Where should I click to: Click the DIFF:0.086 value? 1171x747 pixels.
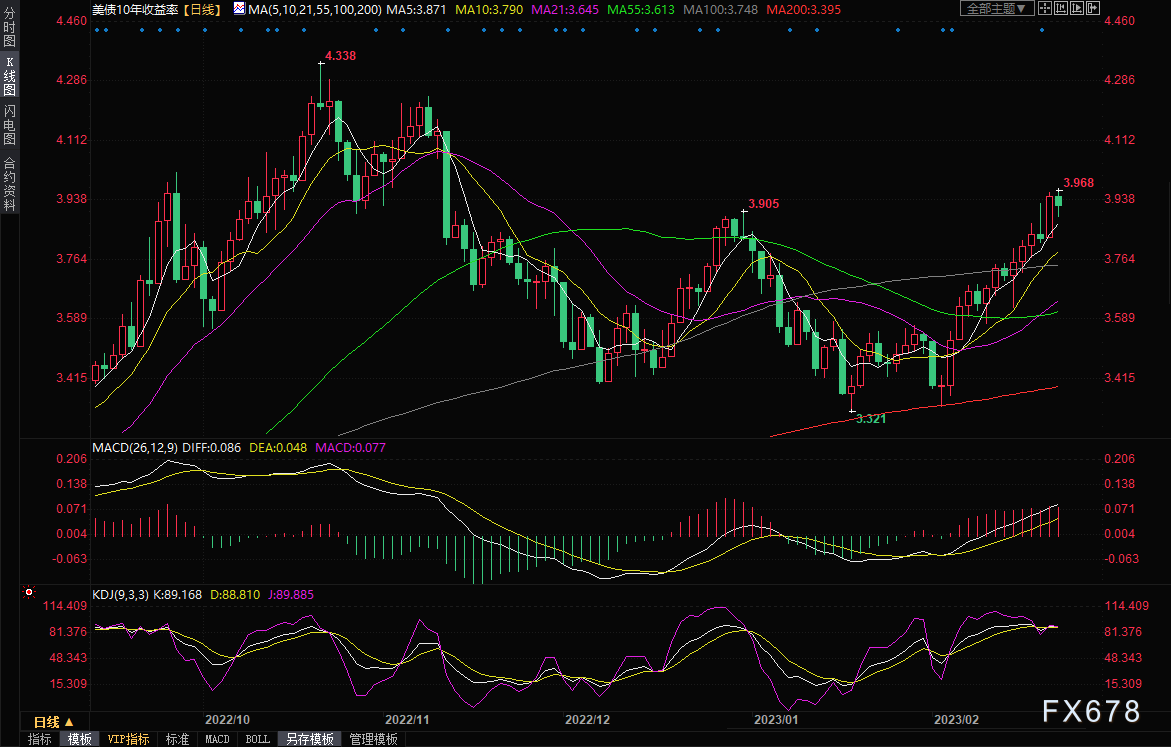[x=211, y=447]
